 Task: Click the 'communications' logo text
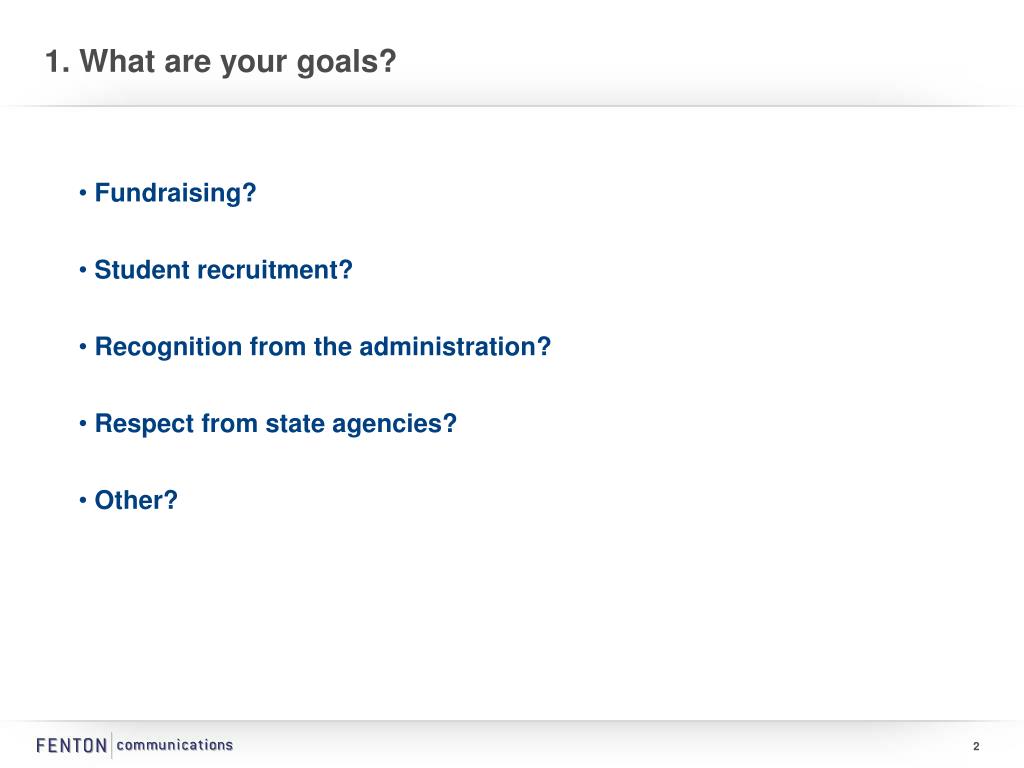174,745
